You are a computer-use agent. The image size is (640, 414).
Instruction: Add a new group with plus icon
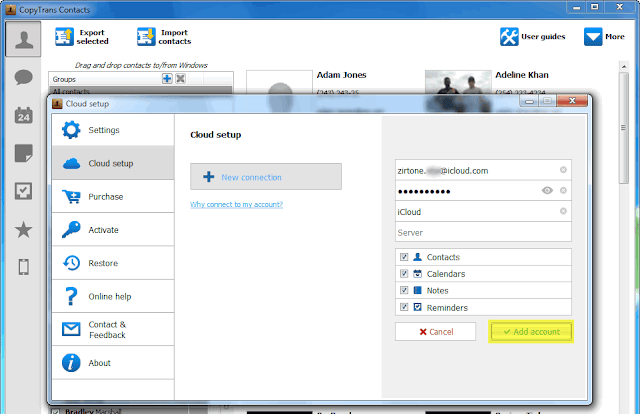click(x=167, y=78)
